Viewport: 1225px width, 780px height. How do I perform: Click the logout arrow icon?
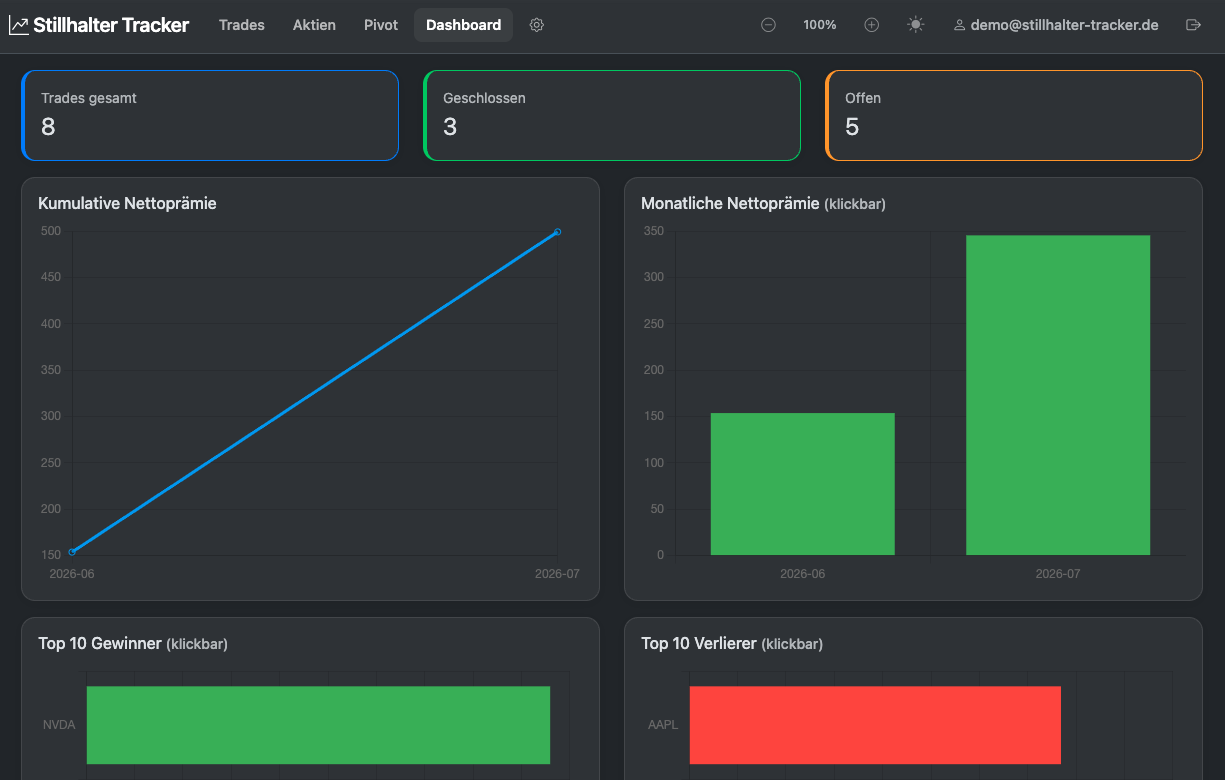pos(1192,25)
